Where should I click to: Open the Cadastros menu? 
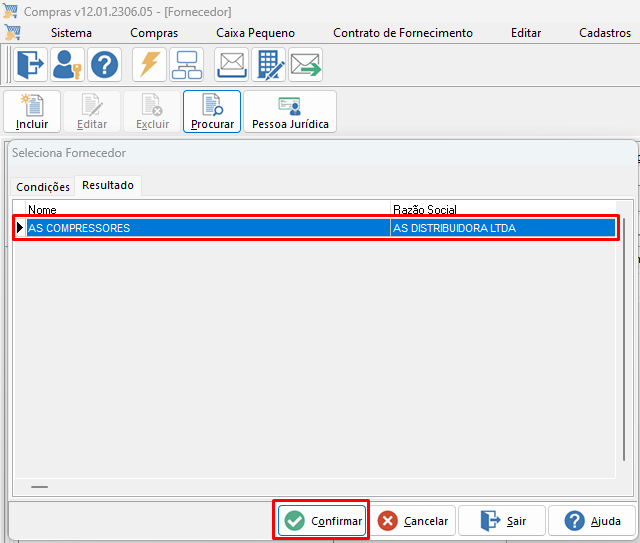pyautogui.click(x=605, y=33)
